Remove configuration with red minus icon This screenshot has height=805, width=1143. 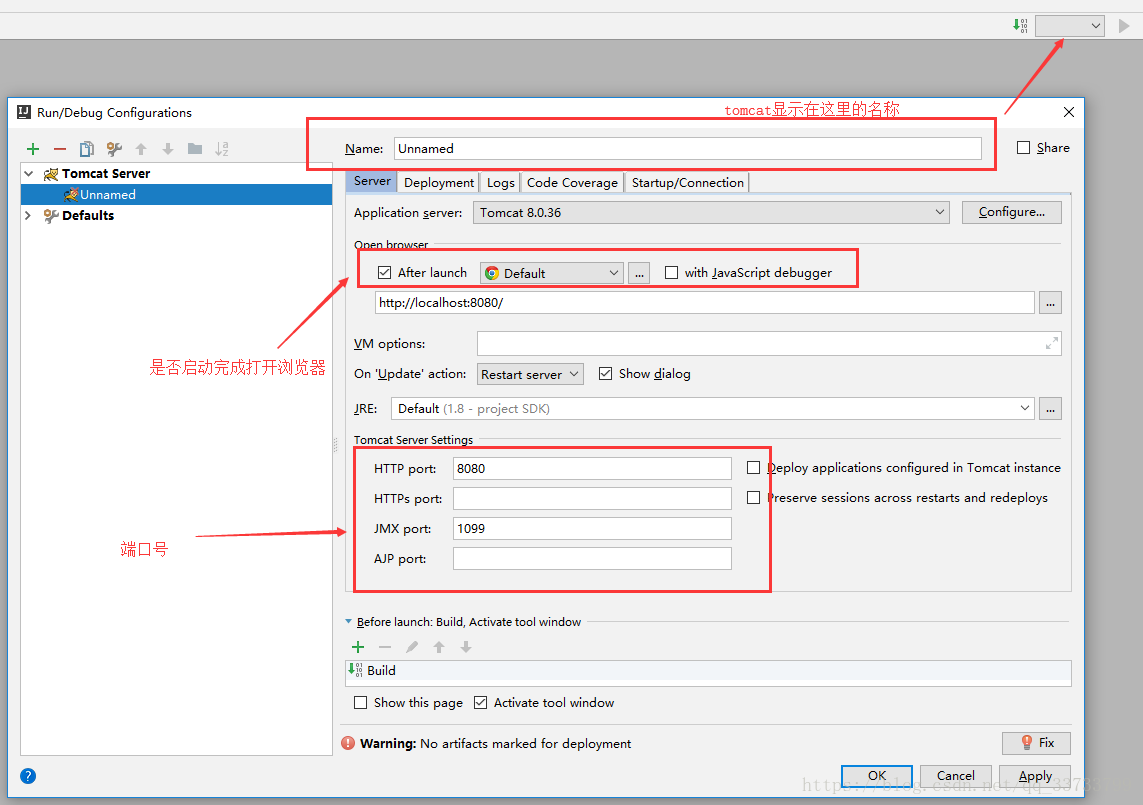(60, 149)
